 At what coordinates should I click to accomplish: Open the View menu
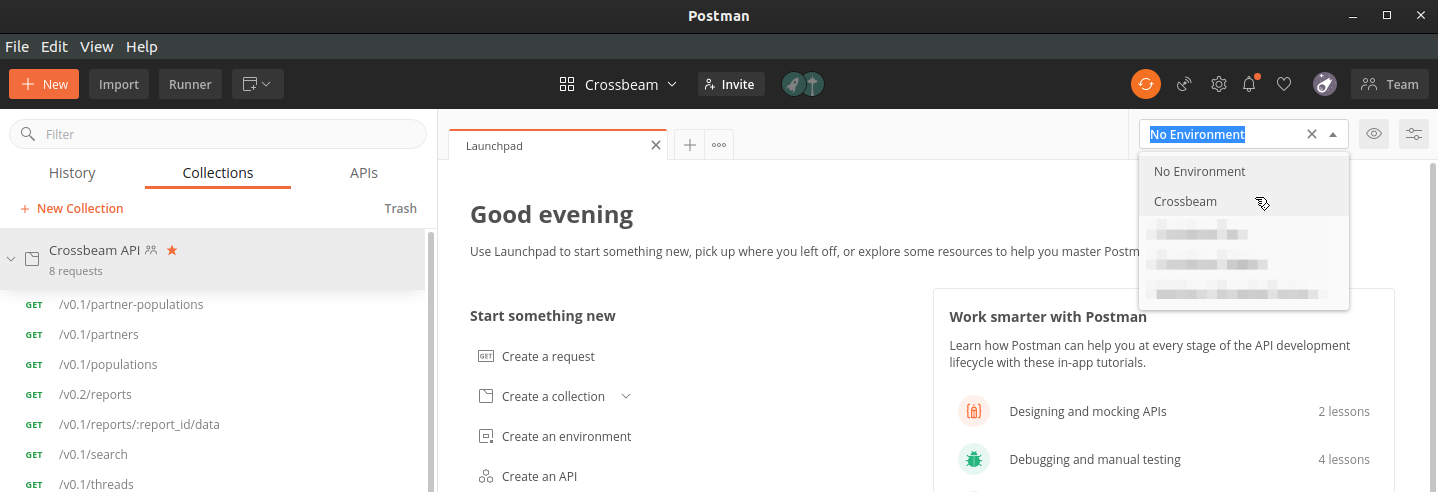pyautogui.click(x=97, y=46)
